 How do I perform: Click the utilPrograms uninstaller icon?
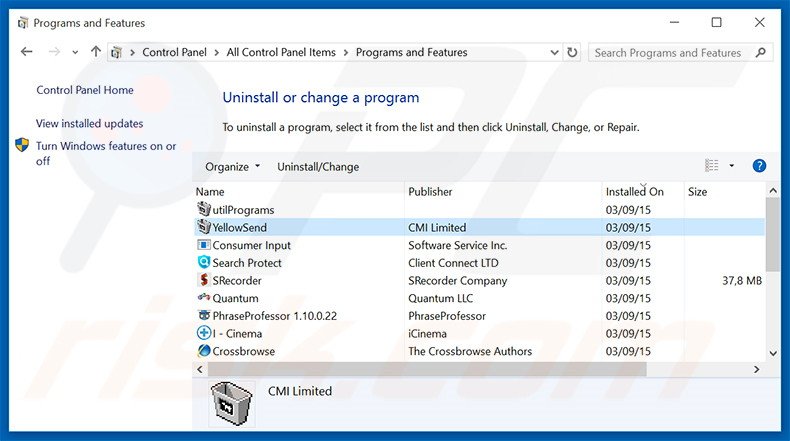click(x=204, y=209)
